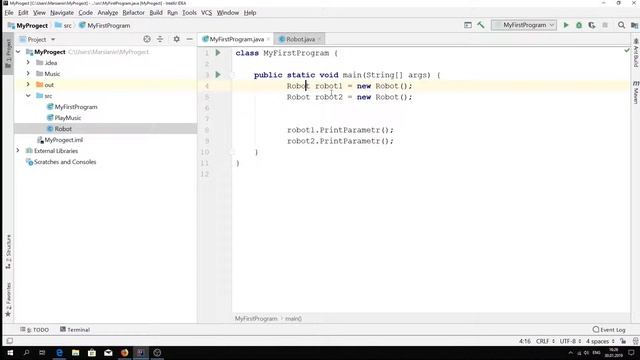Select PlayMusic class in project tree

point(68,118)
